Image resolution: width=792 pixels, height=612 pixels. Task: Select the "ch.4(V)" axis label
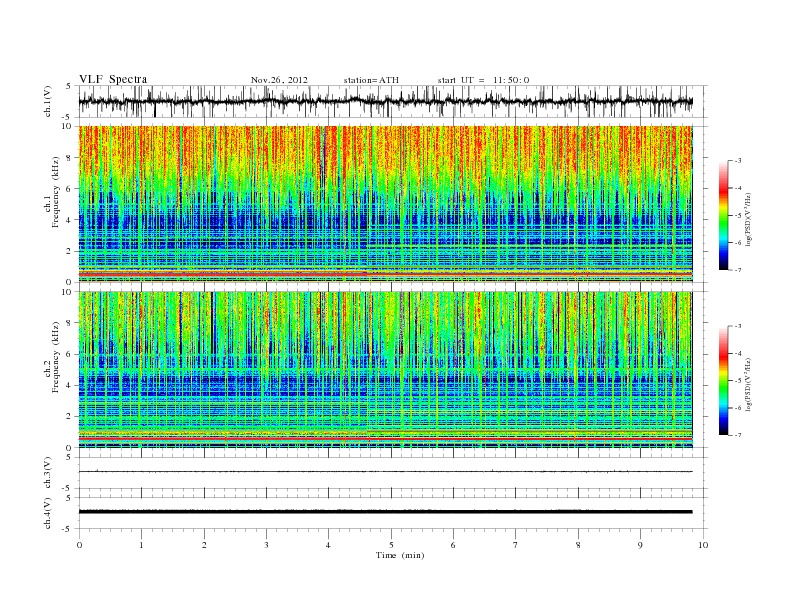click(x=48, y=513)
